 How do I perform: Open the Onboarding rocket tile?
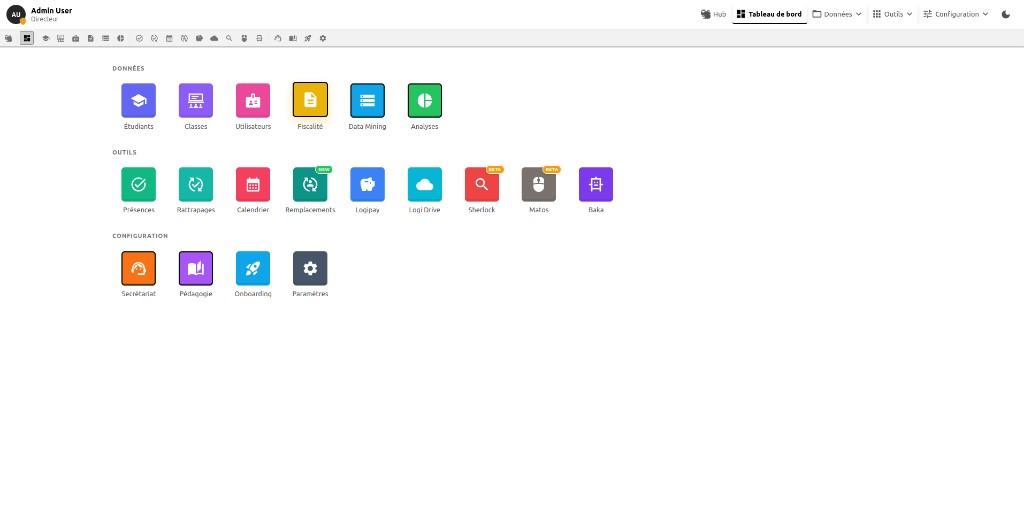(x=253, y=268)
